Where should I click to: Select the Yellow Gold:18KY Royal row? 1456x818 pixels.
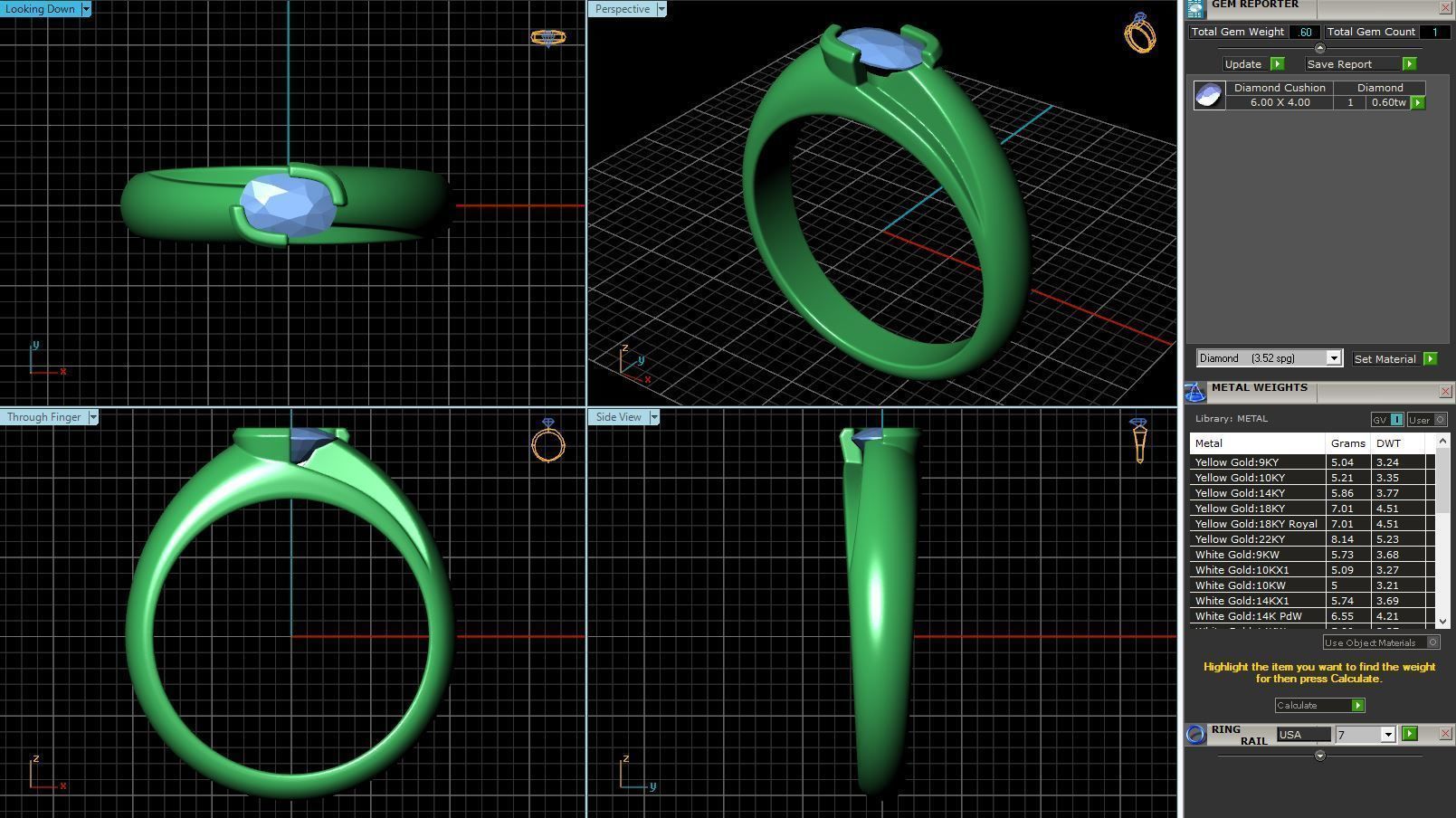coord(1311,524)
